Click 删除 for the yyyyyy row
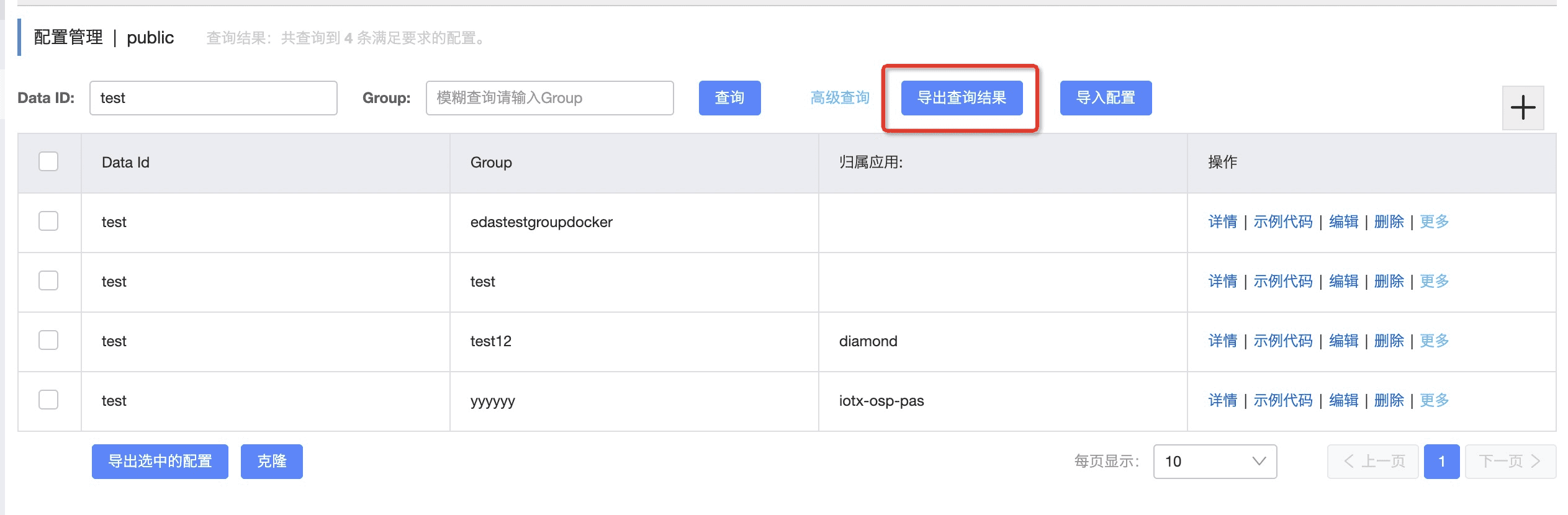Viewport: 1568px width, 515px height. [x=1389, y=400]
